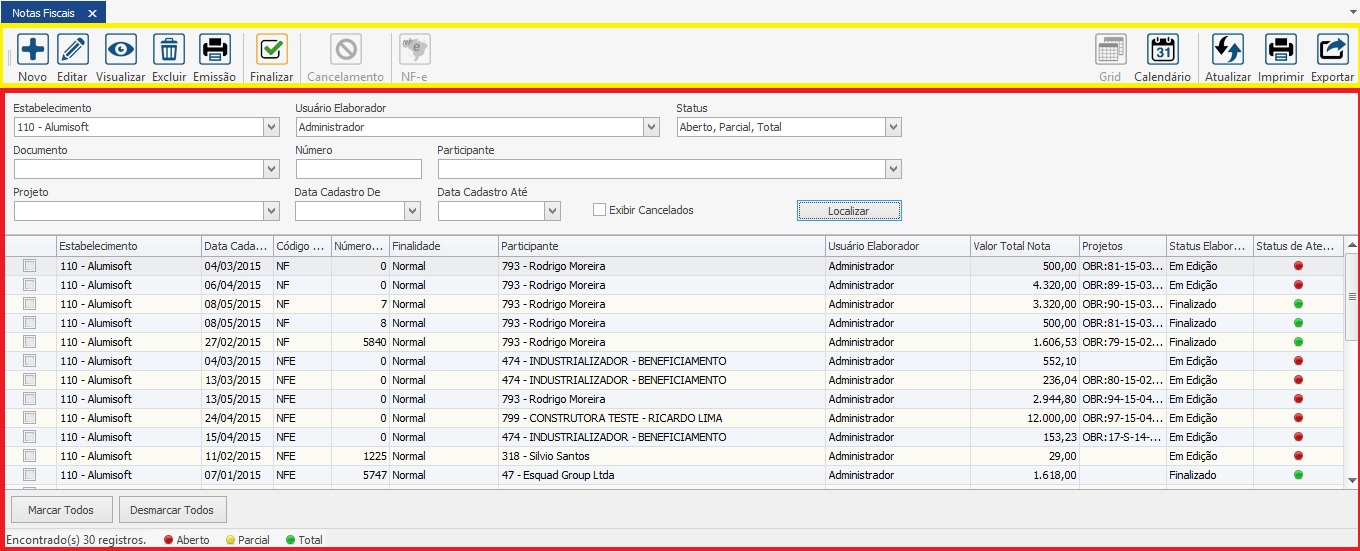Expand the Estabelecimento dropdown
The height and width of the screenshot is (551, 1360).
click(271, 127)
